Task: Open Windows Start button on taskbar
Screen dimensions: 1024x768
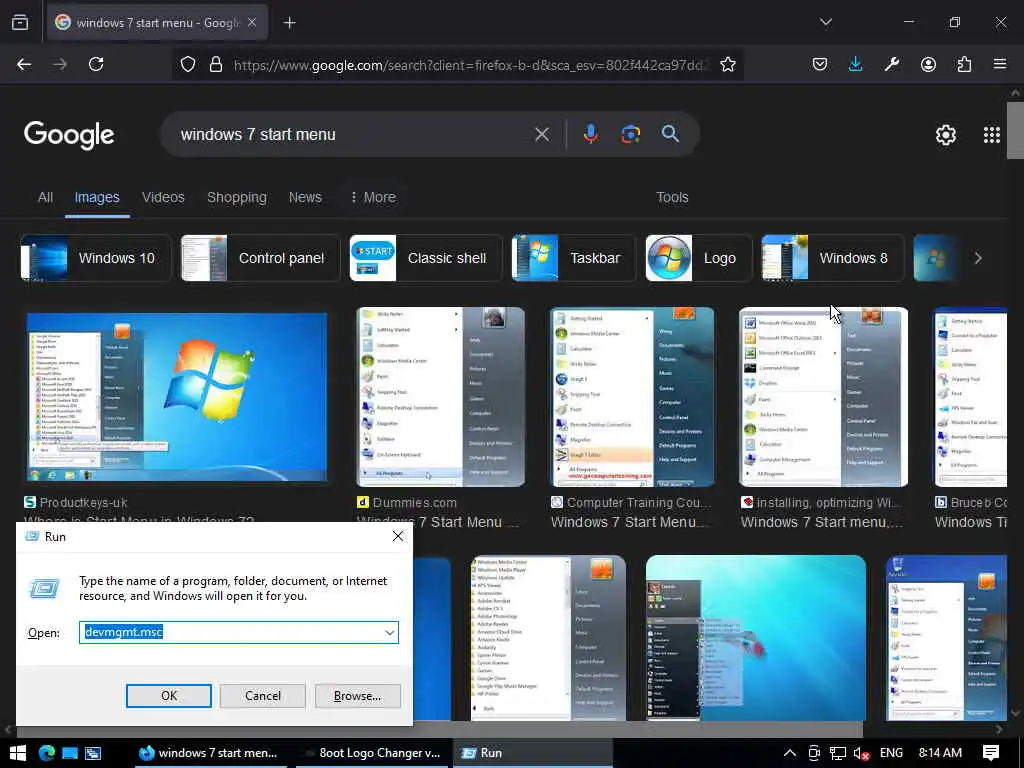Action: tap(18, 753)
